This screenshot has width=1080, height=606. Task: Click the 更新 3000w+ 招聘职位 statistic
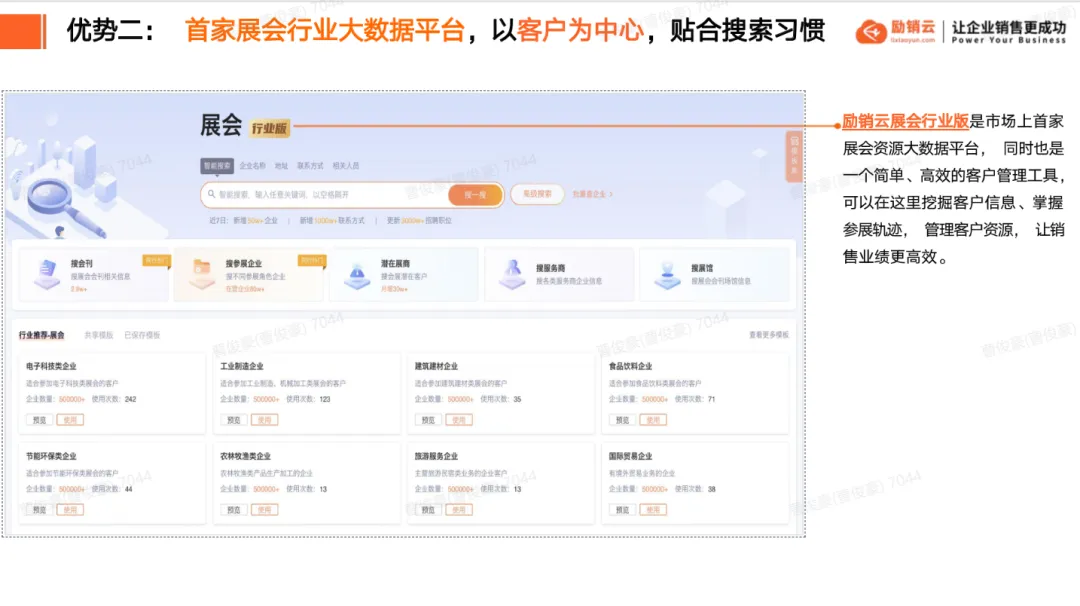pos(419,221)
